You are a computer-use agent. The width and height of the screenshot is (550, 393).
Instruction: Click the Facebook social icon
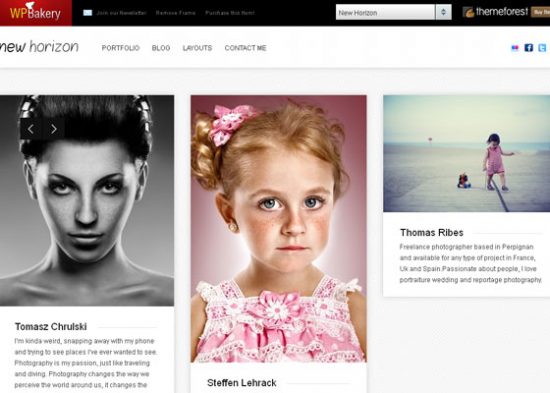529,48
